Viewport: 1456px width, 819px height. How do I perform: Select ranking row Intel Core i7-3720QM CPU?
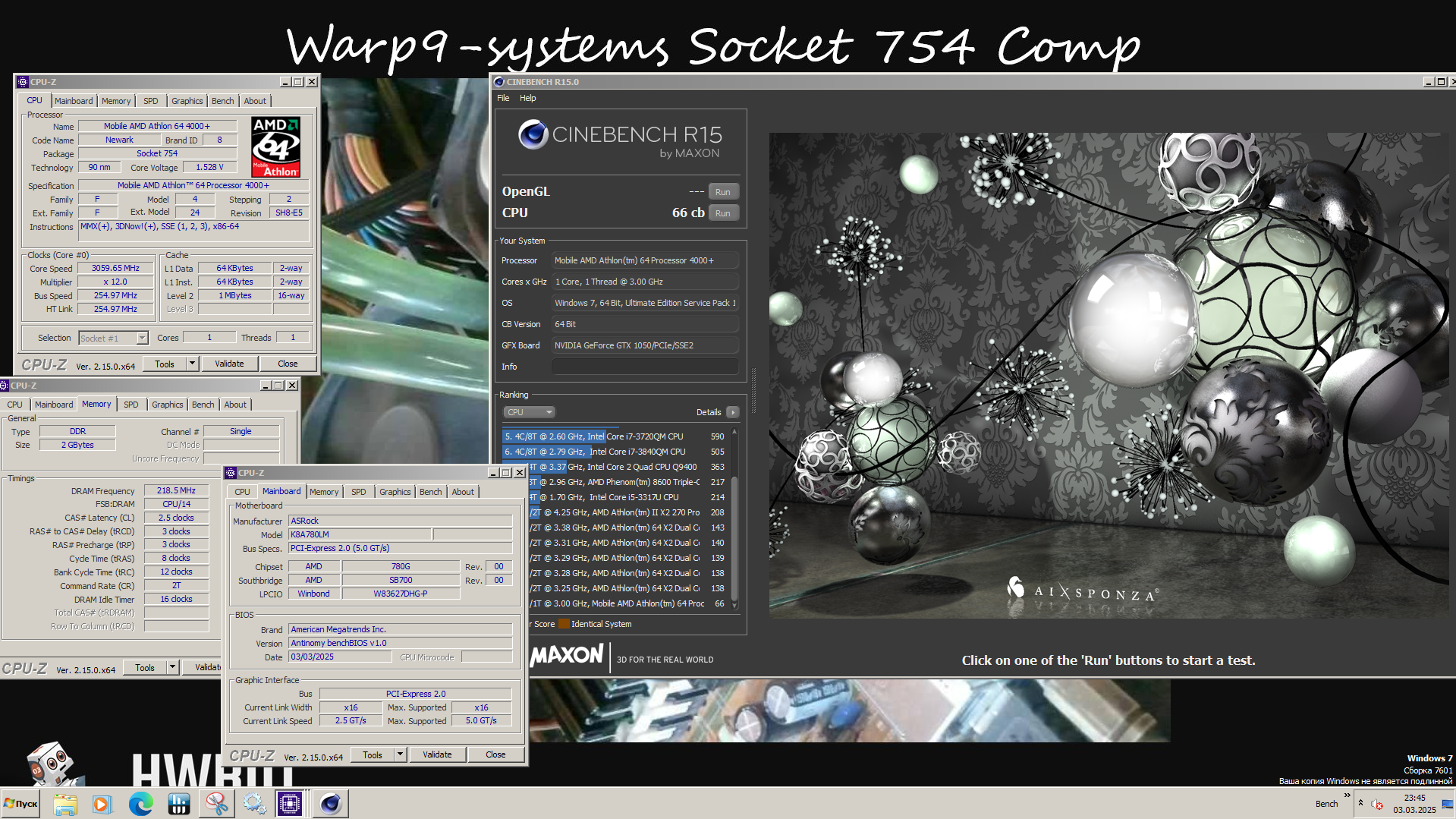point(615,436)
